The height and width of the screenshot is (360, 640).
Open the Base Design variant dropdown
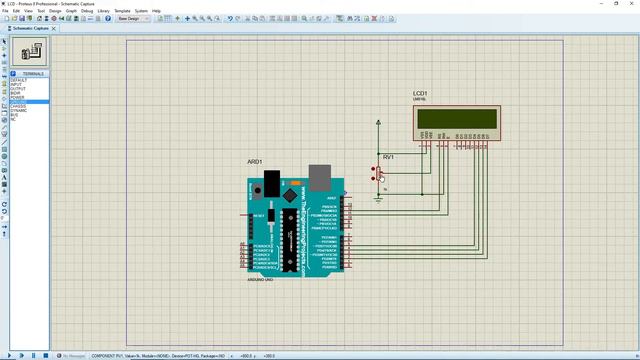(133, 19)
